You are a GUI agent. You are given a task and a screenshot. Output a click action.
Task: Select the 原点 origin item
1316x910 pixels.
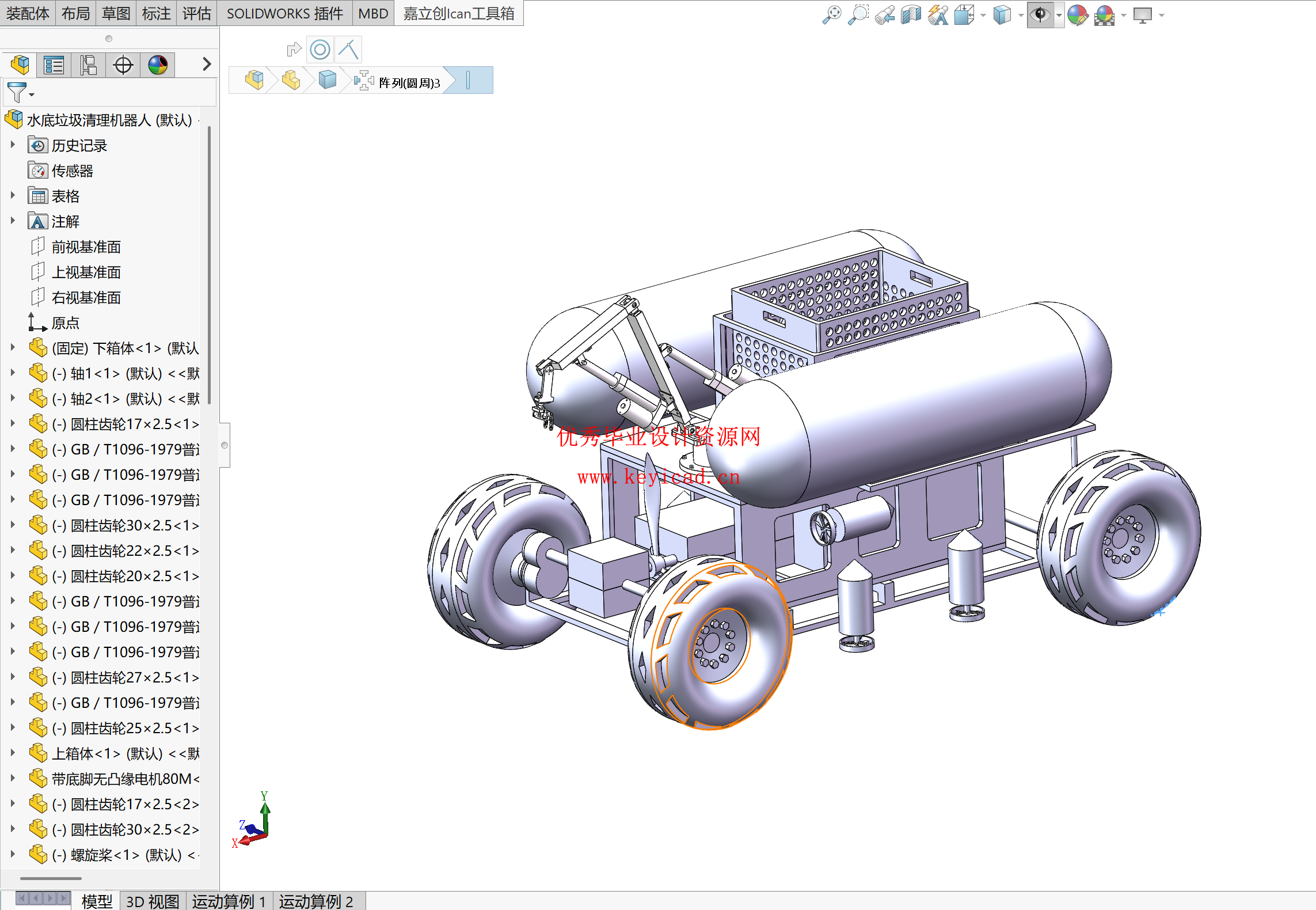tap(65, 323)
